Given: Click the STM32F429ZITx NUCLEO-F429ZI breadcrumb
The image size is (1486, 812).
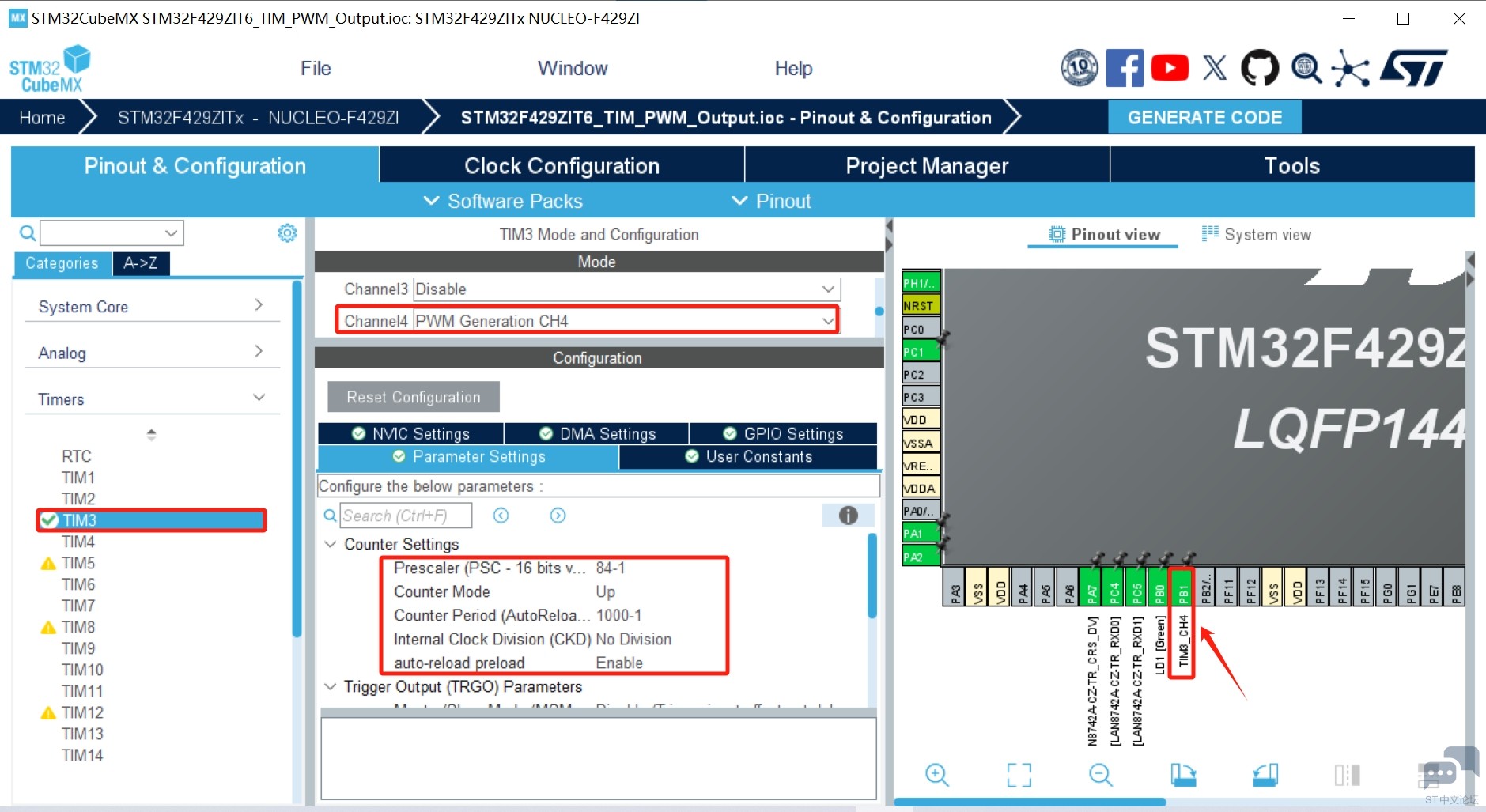Looking at the screenshot, I should [258, 117].
